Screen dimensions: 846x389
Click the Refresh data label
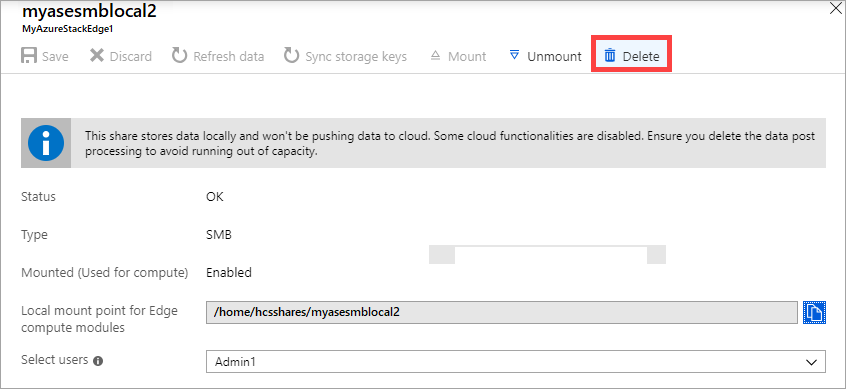click(229, 56)
